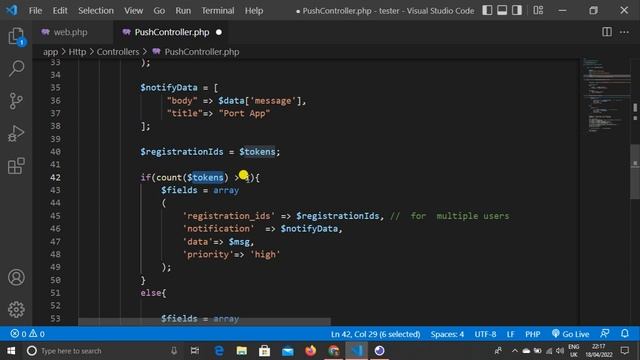Image resolution: width=640 pixels, height=360 pixels.
Task: Open the Search view in the activity bar
Action: (x=16, y=68)
